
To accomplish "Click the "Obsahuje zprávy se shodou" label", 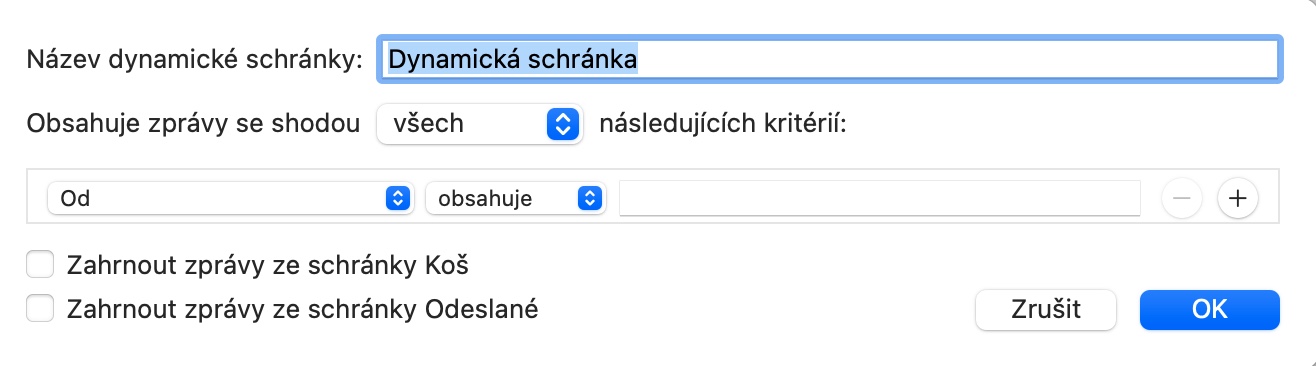I will 193,124.
